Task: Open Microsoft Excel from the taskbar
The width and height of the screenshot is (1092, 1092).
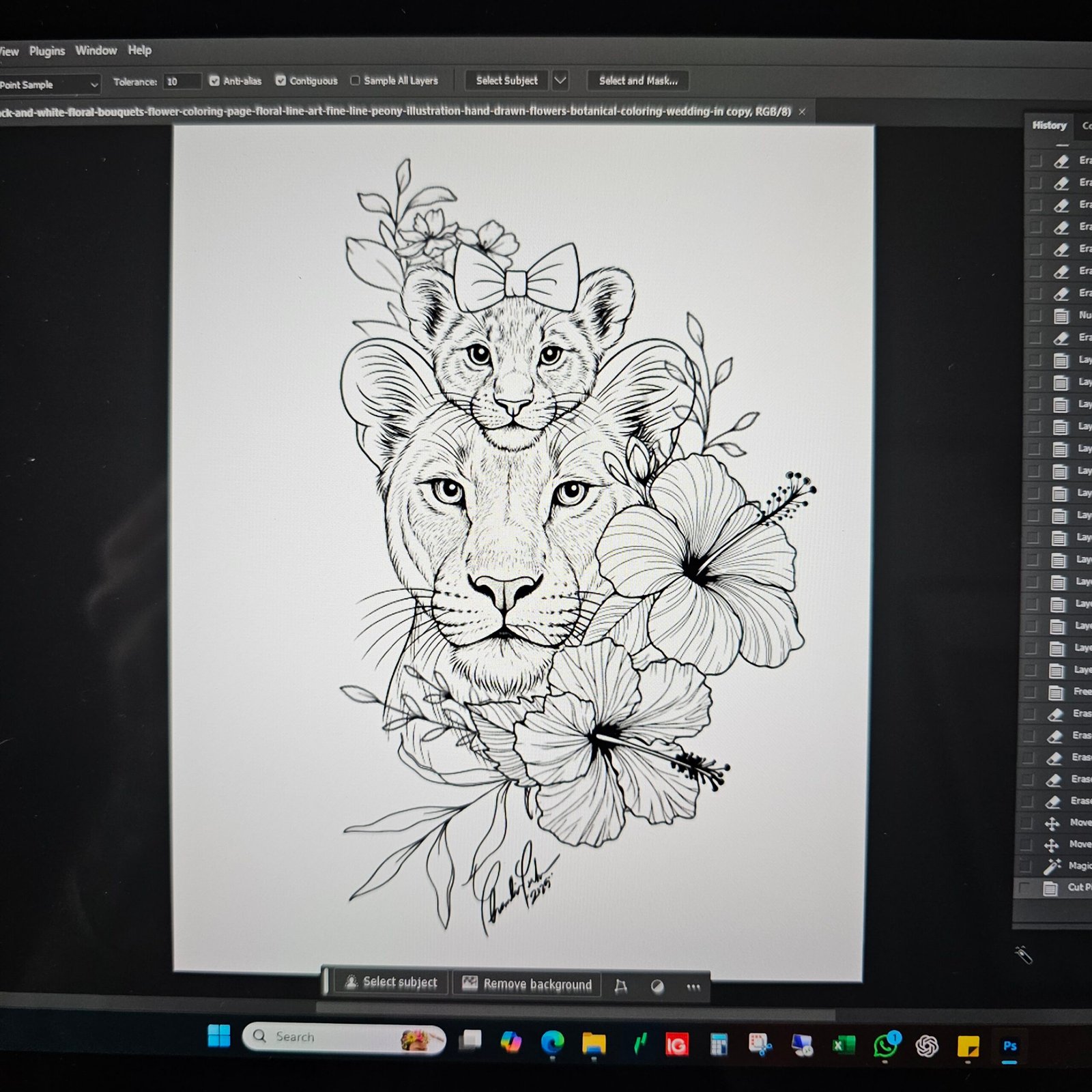Action: pos(844,1046)
